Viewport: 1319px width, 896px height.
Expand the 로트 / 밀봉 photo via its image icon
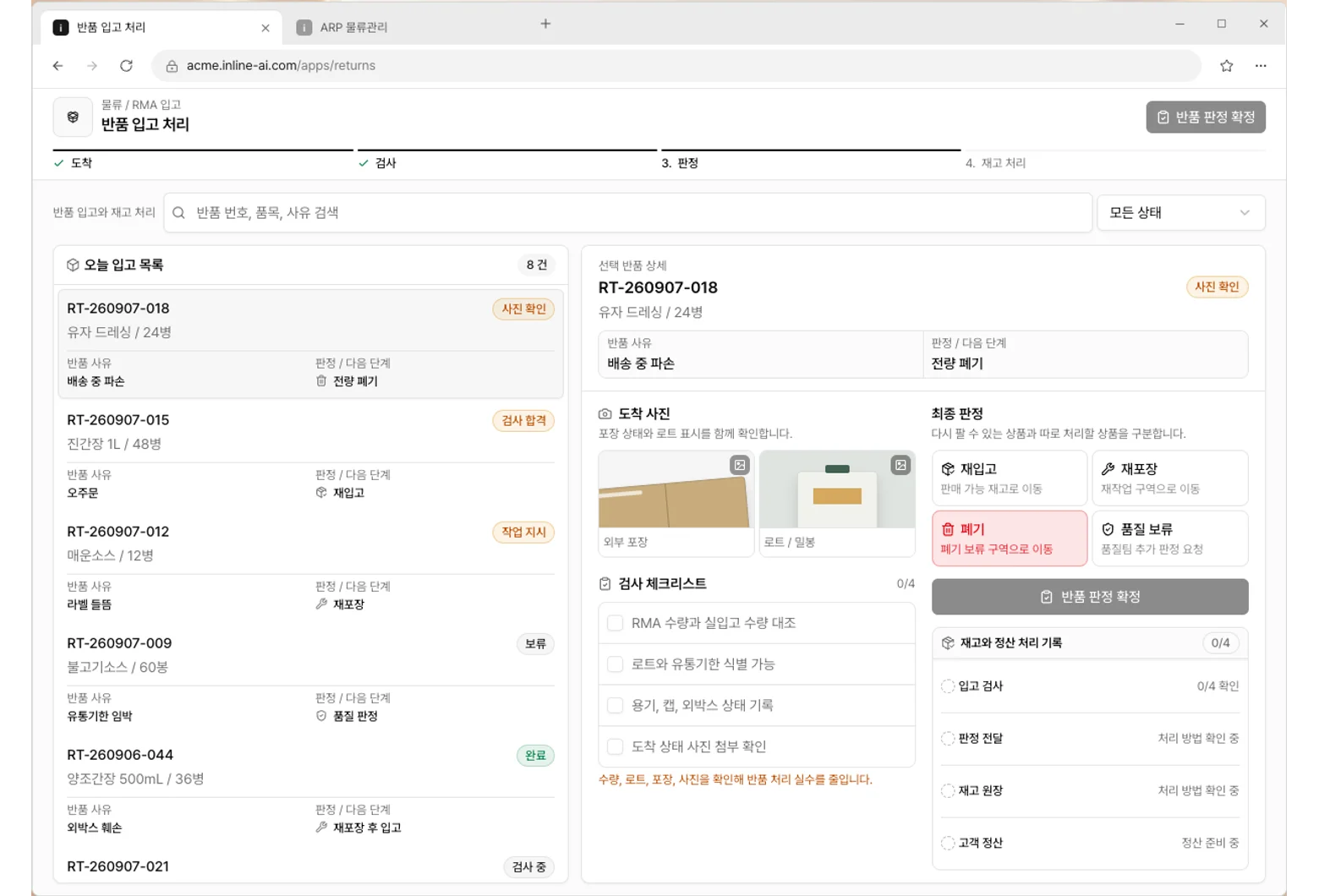[x=900, y=465]
